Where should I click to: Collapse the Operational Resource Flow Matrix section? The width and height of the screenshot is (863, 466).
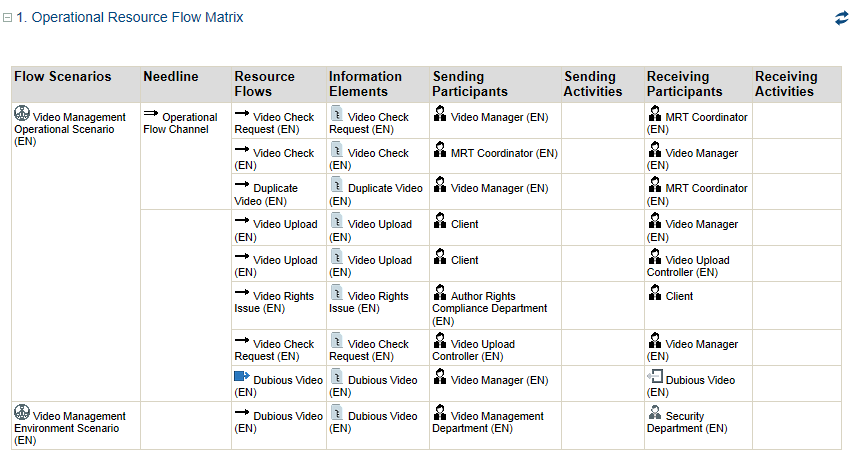pyautogui.click(x=8, y=18)
